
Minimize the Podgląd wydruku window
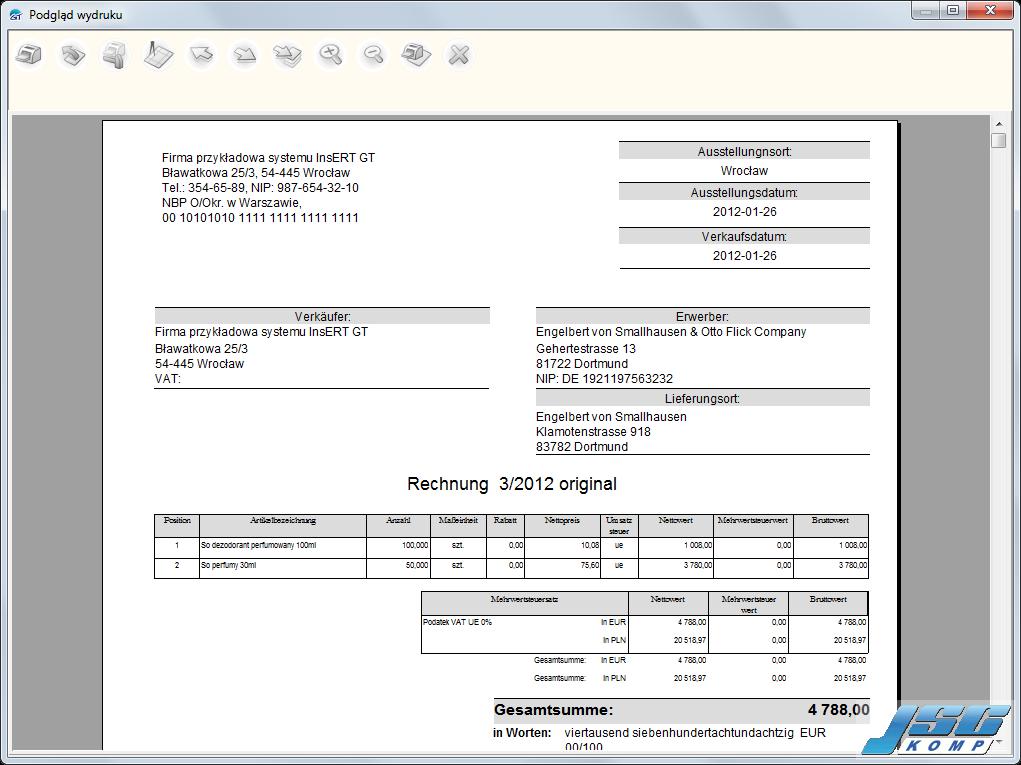pyautogui.click(x=925, y=11)
